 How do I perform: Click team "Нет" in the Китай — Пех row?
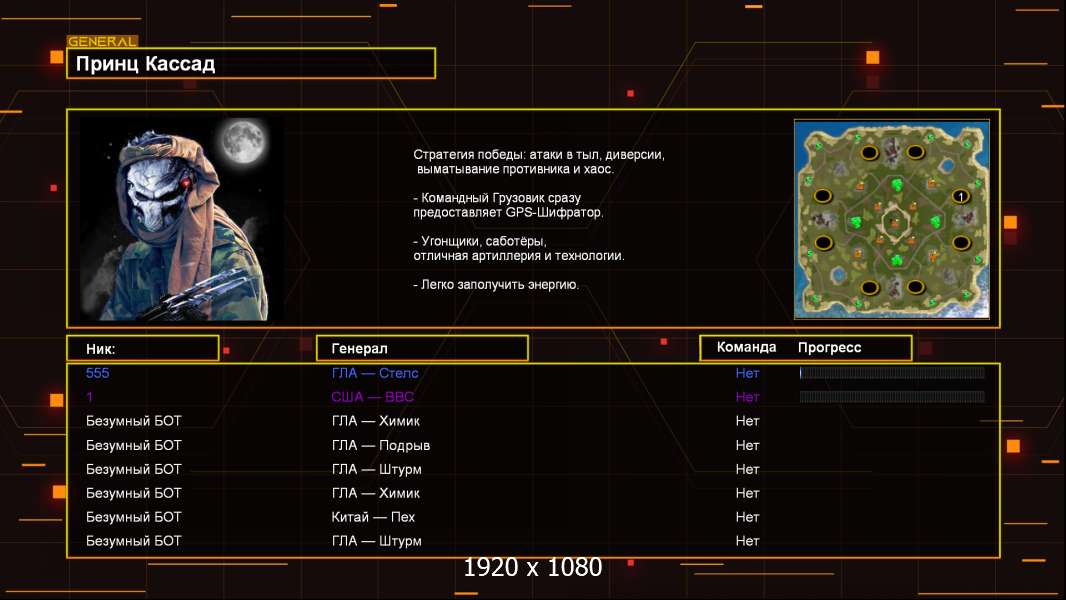coord(747,517)
